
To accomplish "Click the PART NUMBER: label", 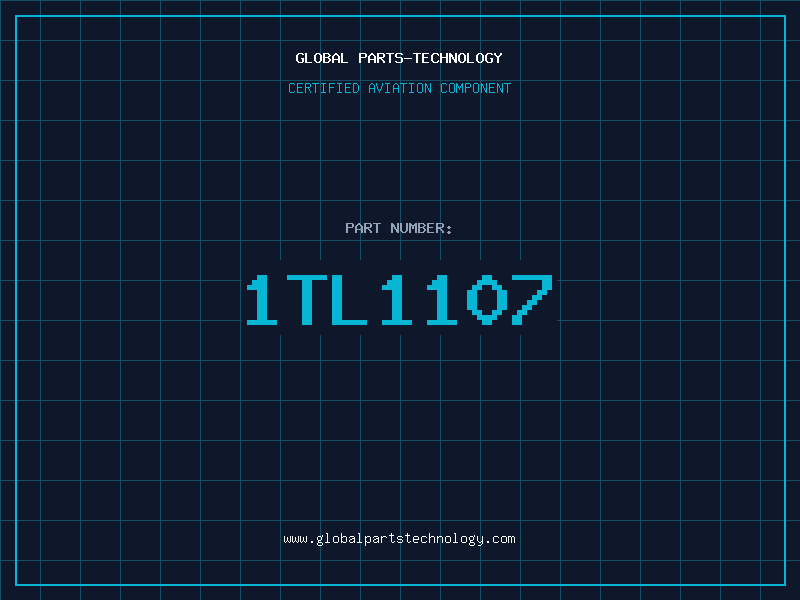I will tap(398, 228).
